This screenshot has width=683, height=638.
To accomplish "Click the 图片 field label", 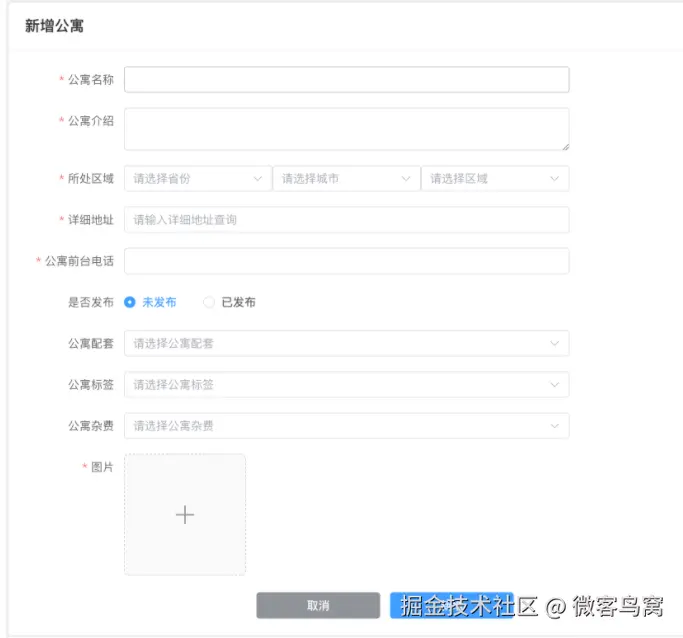I will [102, 467].
